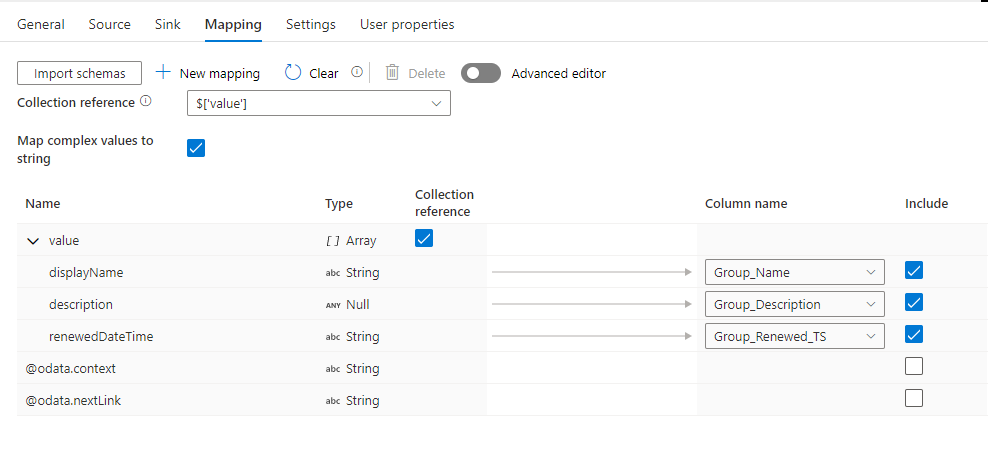The height and width of the screenshot is (456, 988).
Task: Click the Clear refresh icon
Action: pyautogui.click(x=293, y=73)
